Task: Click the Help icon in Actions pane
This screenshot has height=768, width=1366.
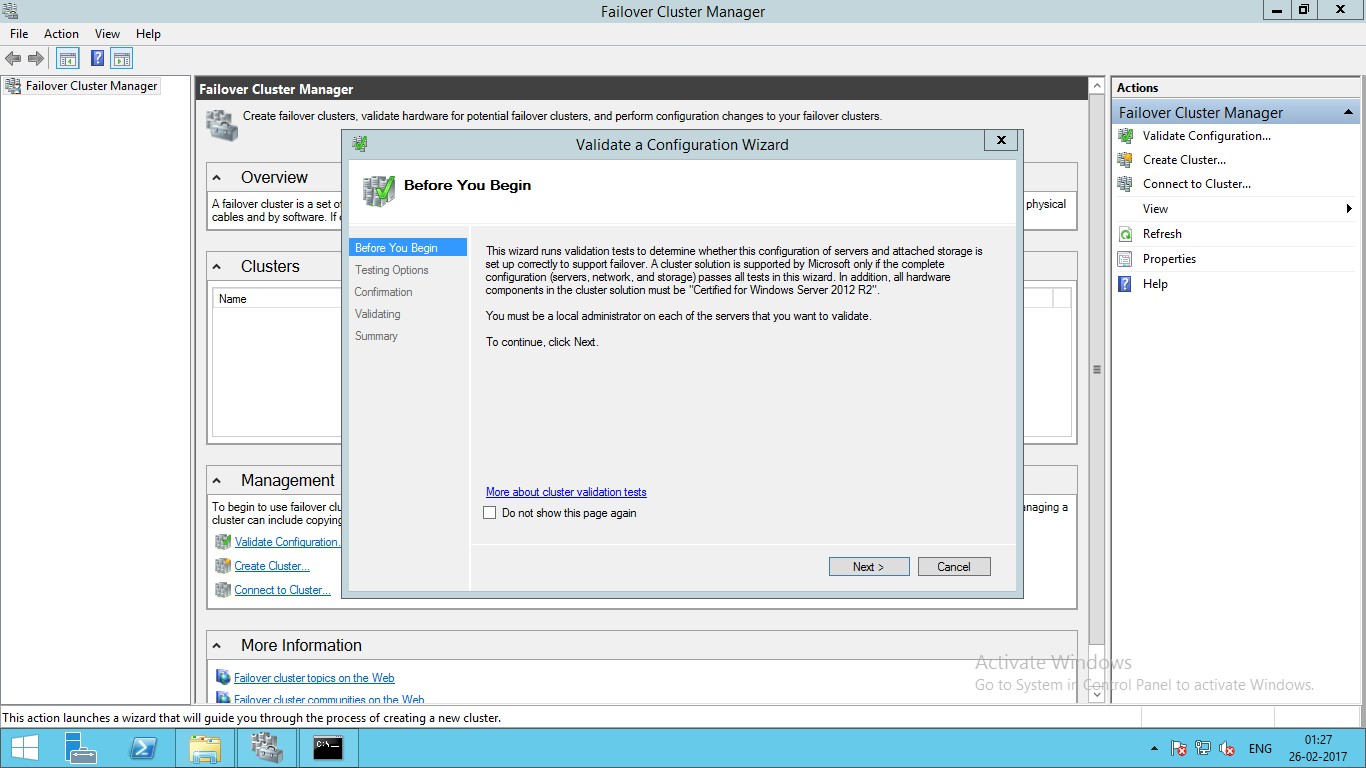Action: coord(1125,284)
